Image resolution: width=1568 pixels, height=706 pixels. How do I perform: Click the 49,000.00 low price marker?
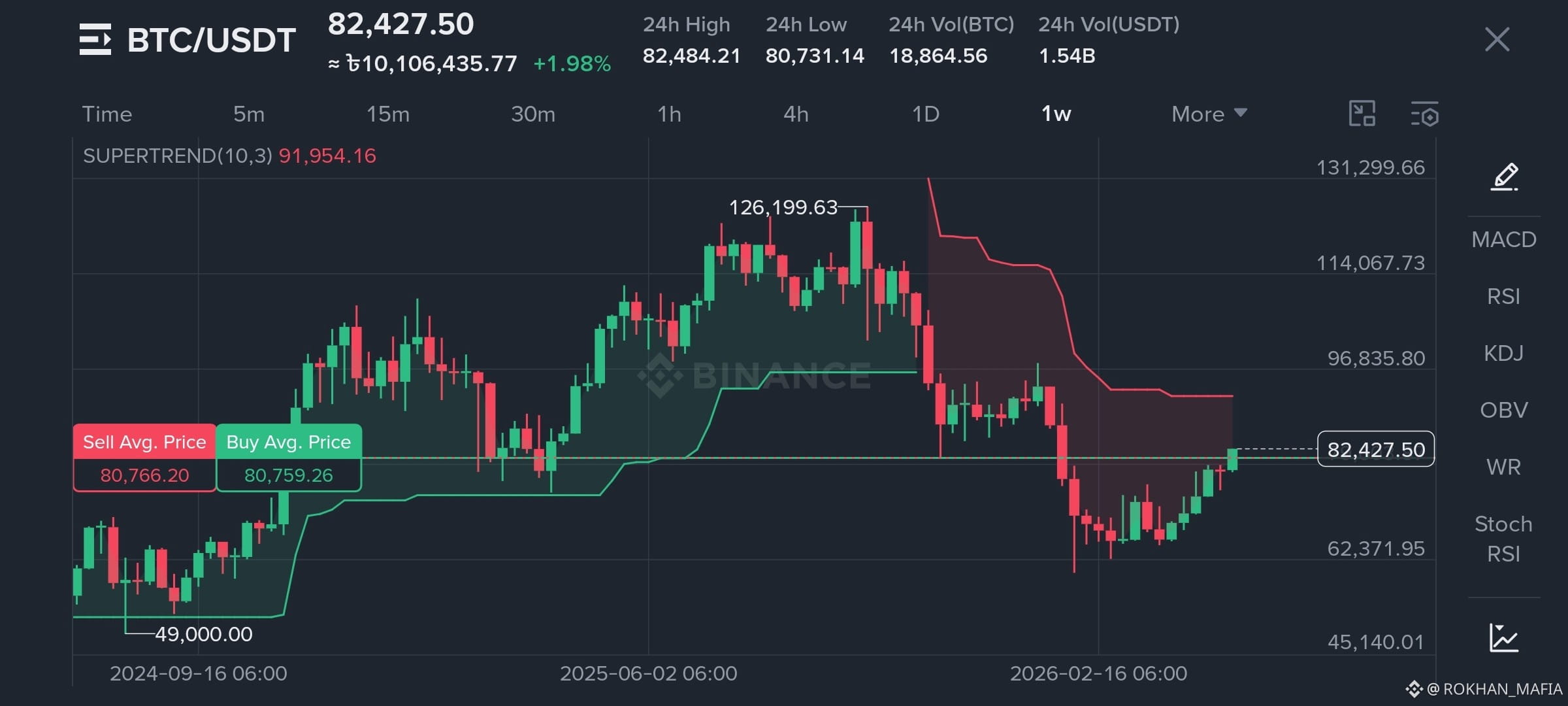click(x=203, y=634)
